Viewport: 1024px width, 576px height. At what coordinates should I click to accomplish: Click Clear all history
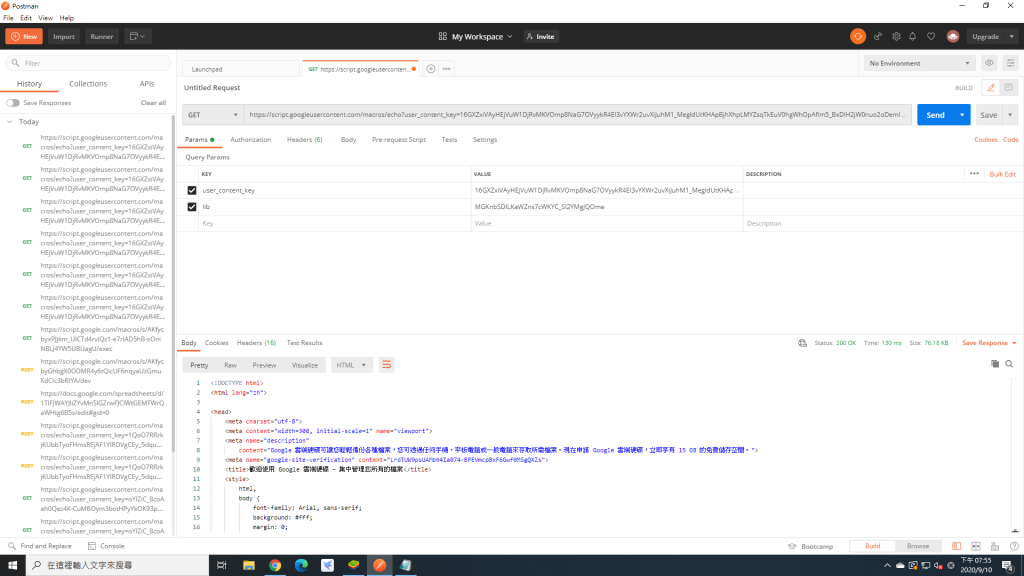click(153, 103)
